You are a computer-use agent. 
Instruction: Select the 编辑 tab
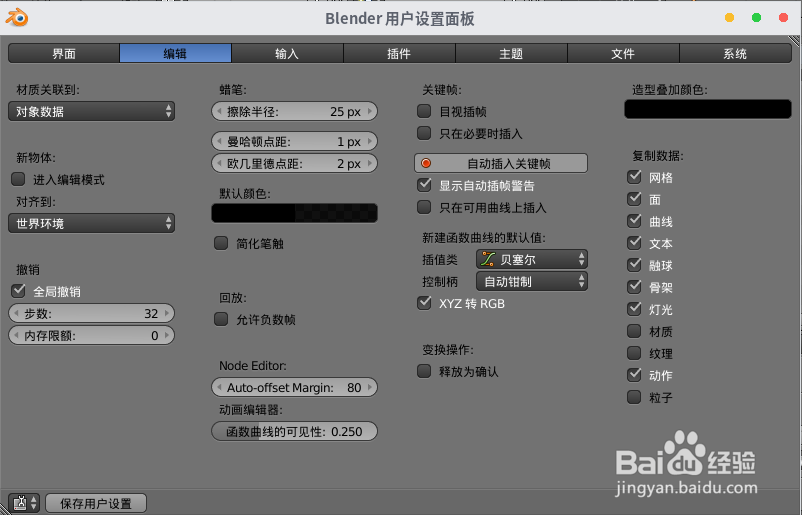175,53
